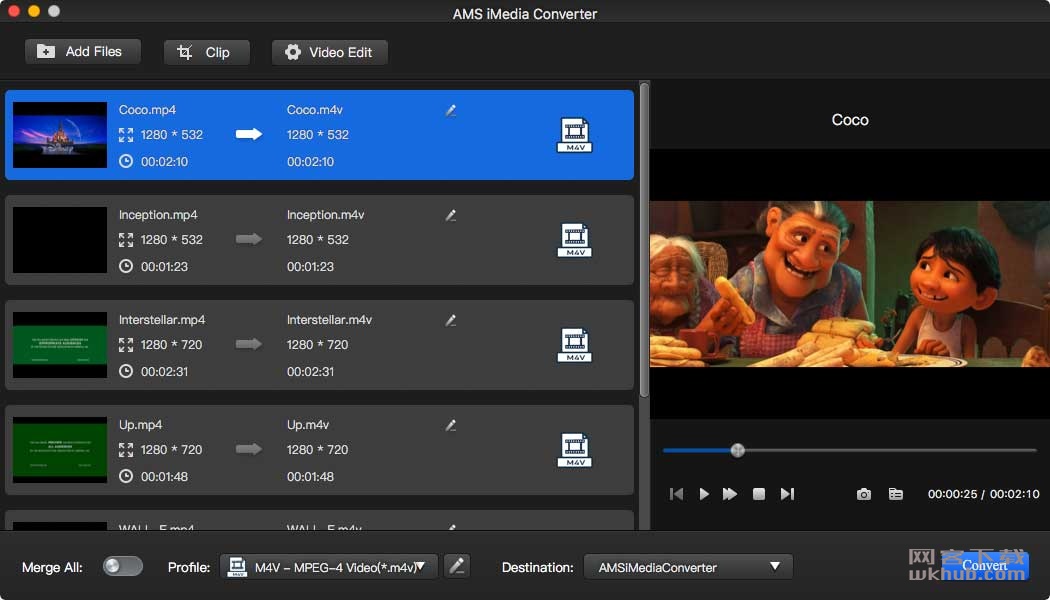
Task: Click the preview video frame
Action: (850, 284)
